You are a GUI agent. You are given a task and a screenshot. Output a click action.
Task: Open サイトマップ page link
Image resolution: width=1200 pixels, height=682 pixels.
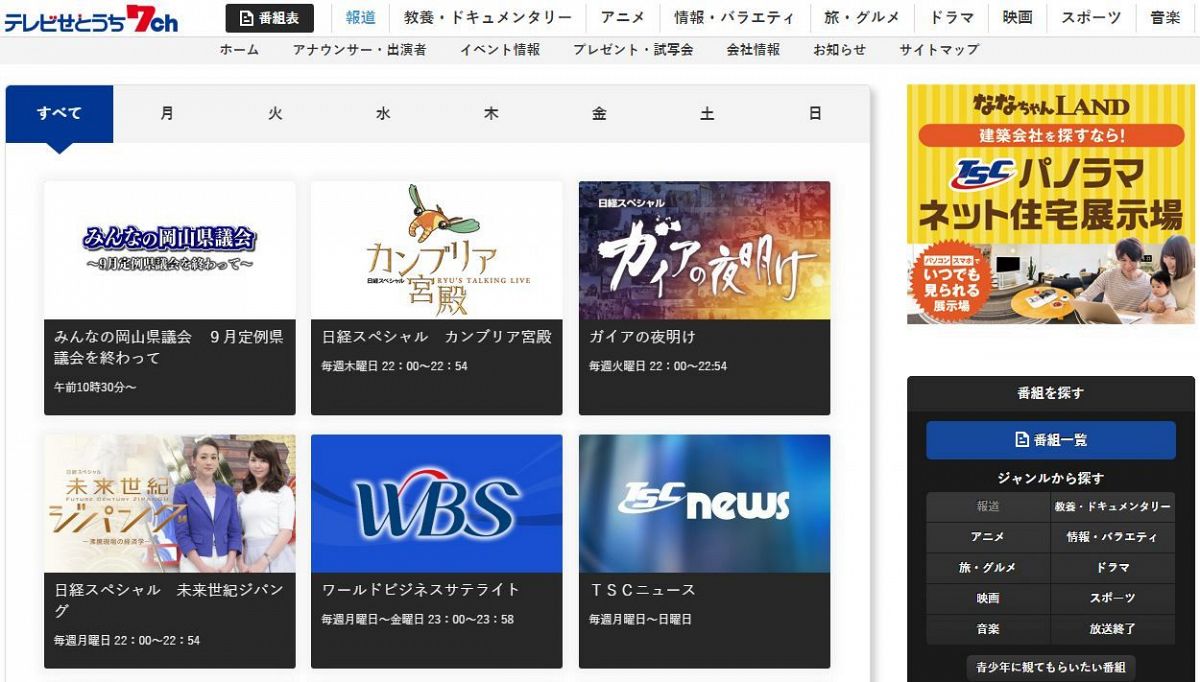click(939, 50)
